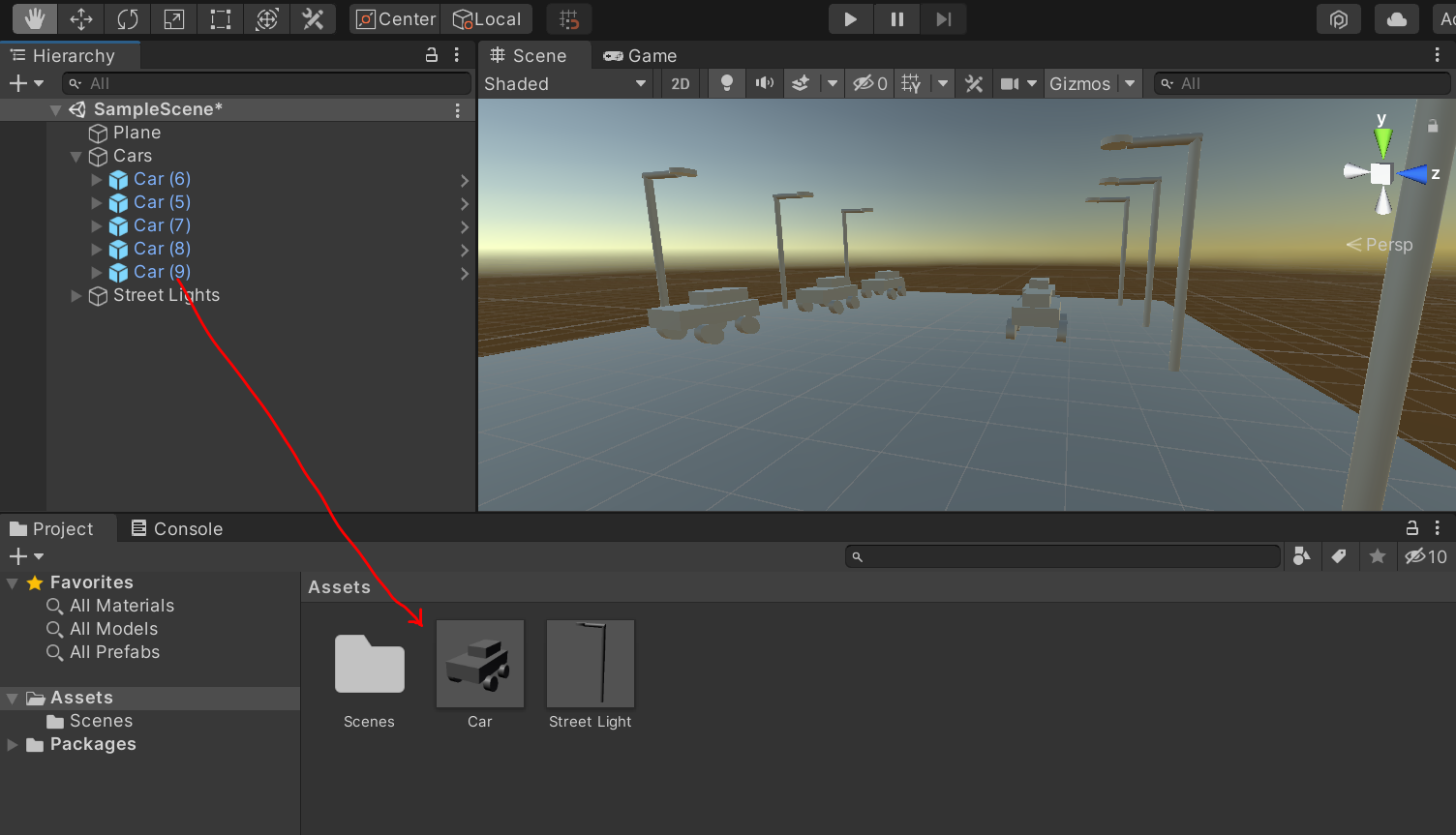
Task: Enable 2D view mode
Action: (680, 83)
